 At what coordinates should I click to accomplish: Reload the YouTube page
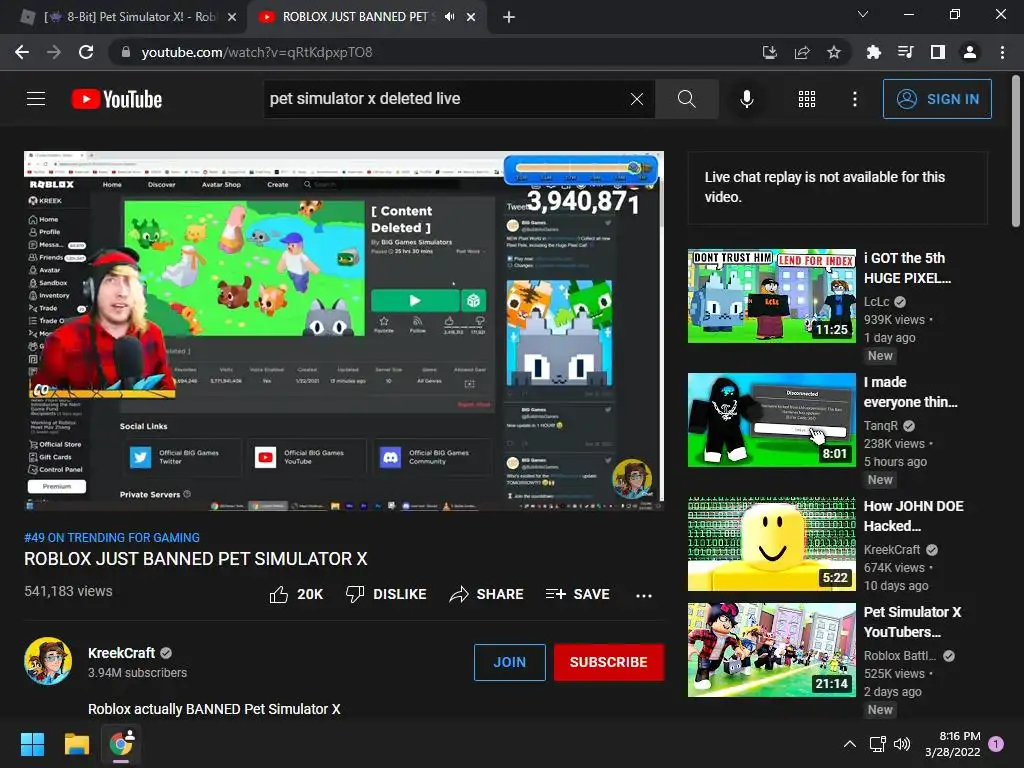click(x=86, y=52)
